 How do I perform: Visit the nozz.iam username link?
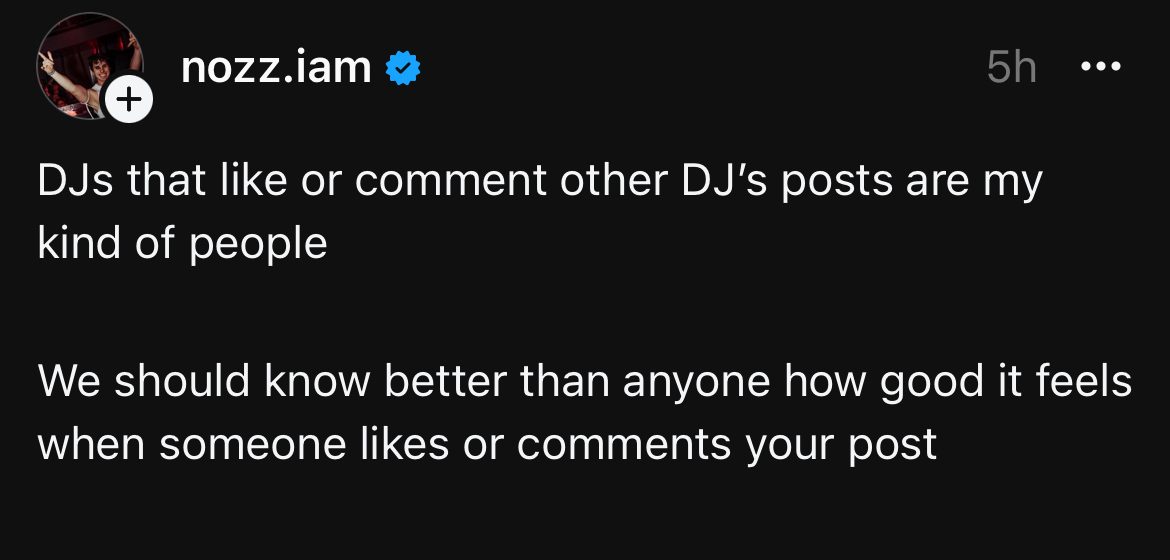tap(276, 67)
